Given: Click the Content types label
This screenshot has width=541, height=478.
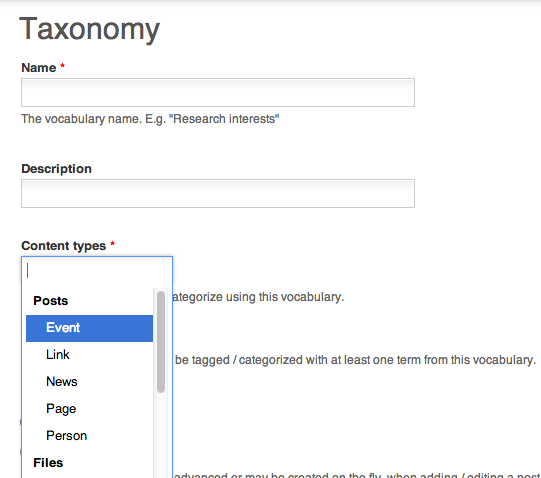Looking at the screenshot, I should [x=63, y=246].
